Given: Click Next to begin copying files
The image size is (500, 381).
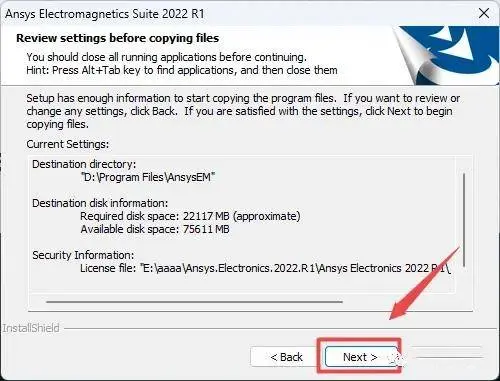Looking at the screenshot, I should (x=361, y=357).
